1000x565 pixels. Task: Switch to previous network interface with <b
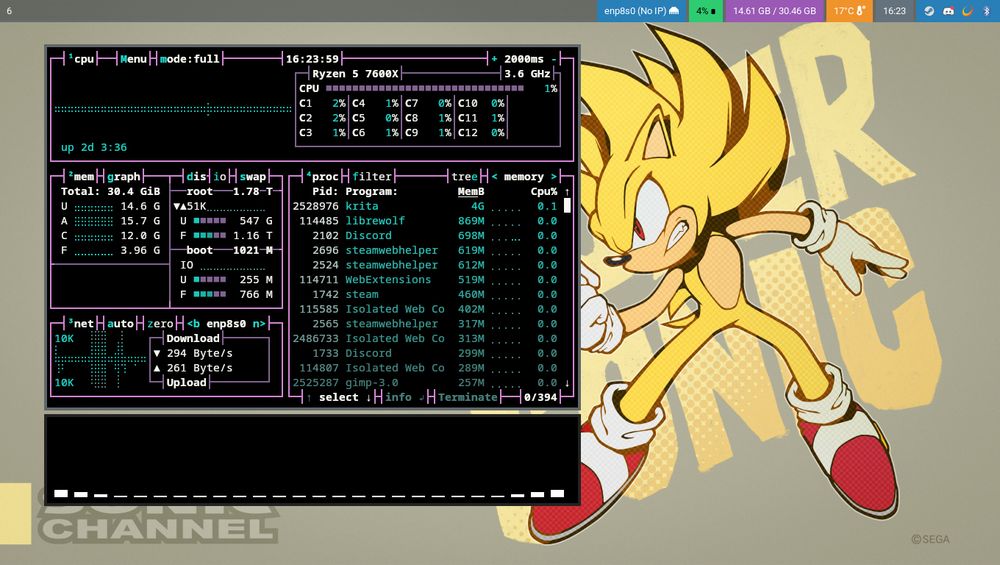coord(193,323)
